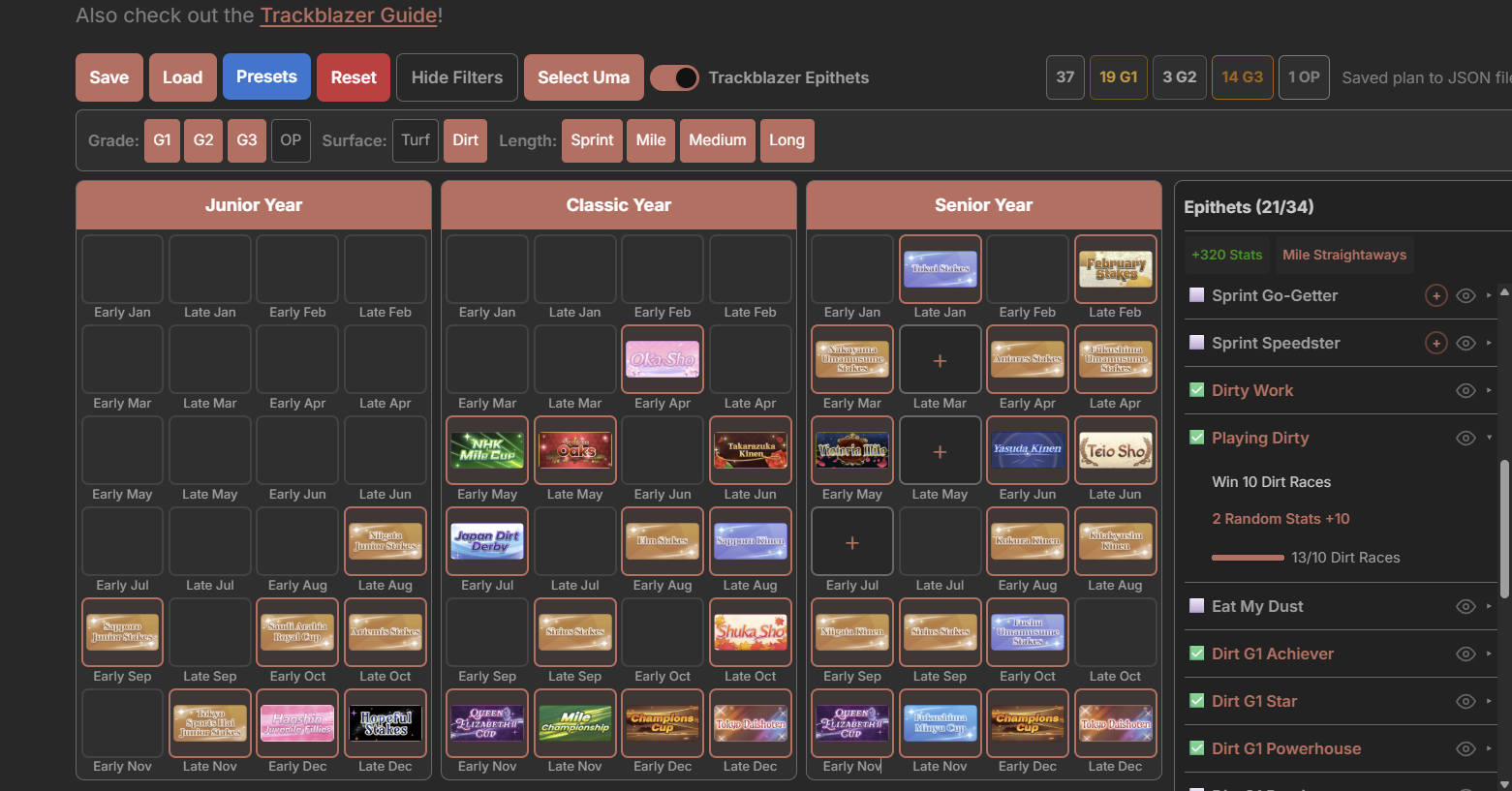Viewport: 1512px width, 791px height.
Task: Uncheck the Dirt G1 Achiever checkbox
Action: [x=1196, y=654]
